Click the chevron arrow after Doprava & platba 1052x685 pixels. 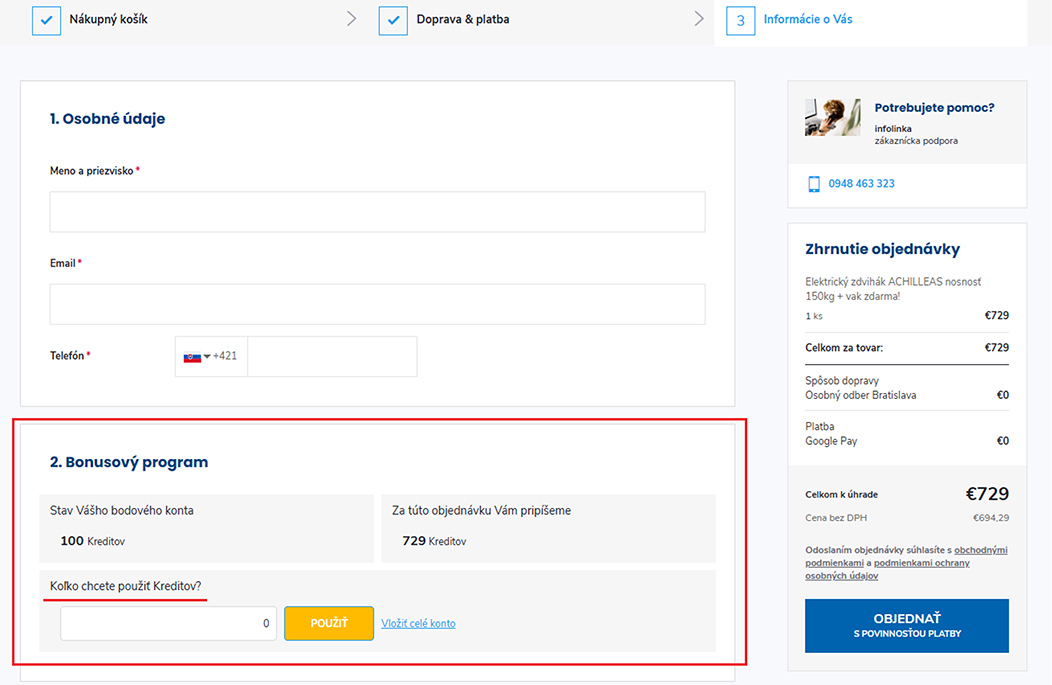tap(698, 19)
